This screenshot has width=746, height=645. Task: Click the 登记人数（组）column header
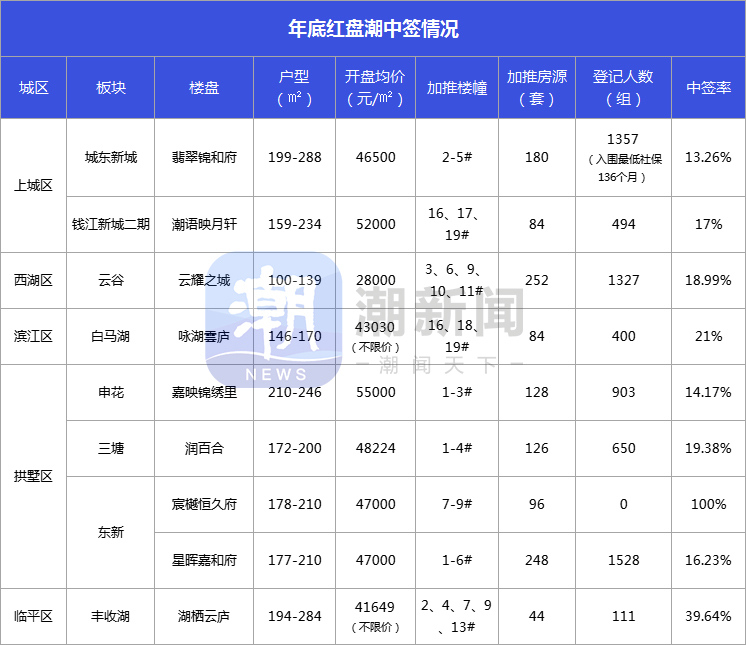click(623, 88)
